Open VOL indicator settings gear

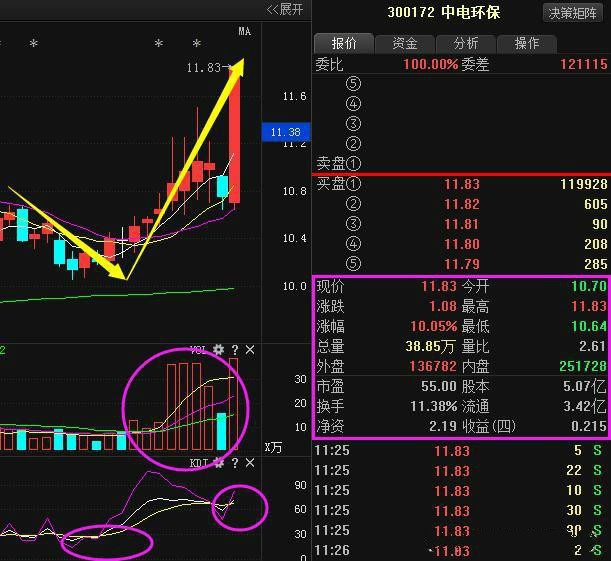pyautogui.click(x=218, y=350)
